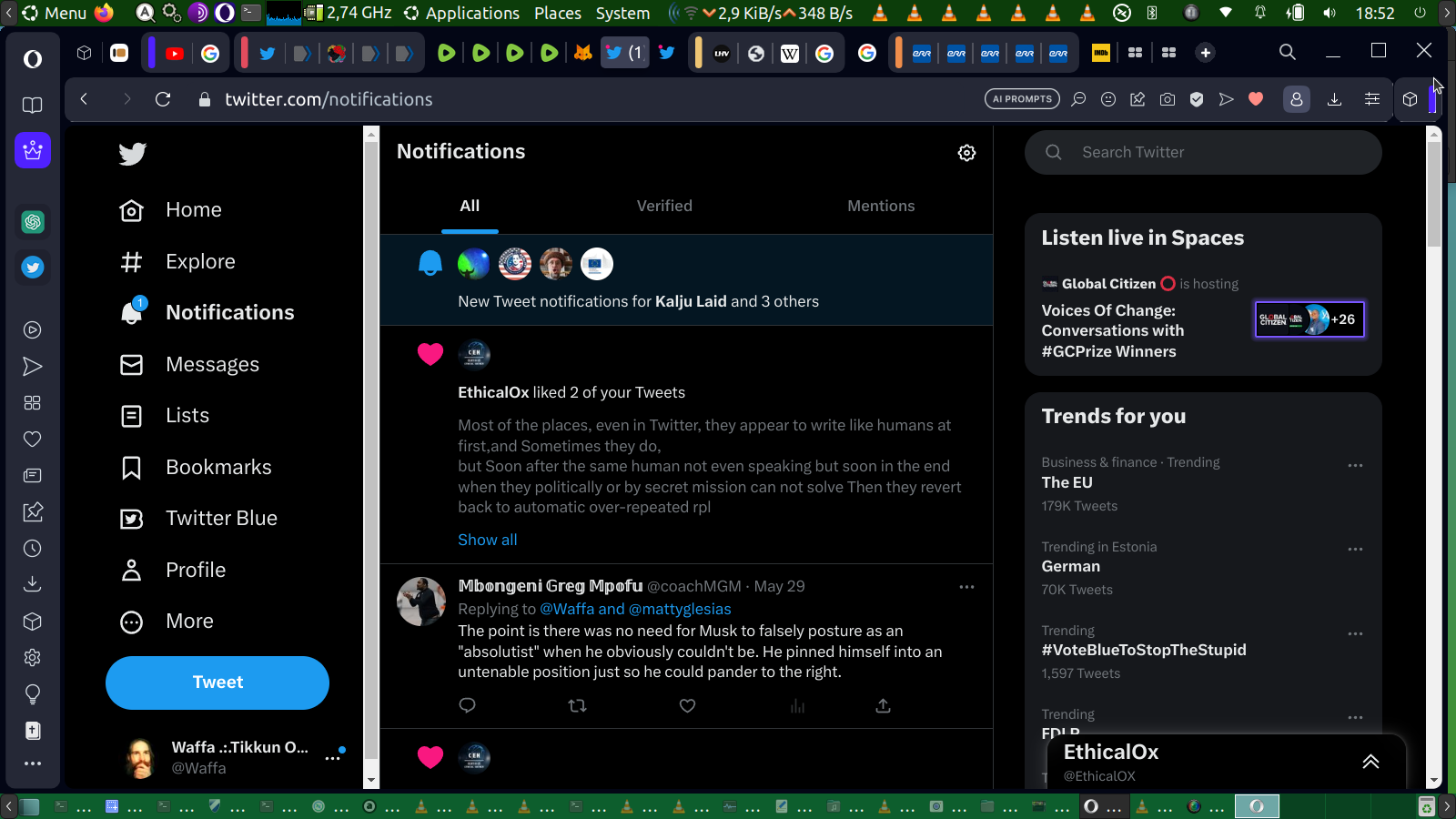The height and width of the screenshot is (819, 1456).
Task: Open @mattyglesias mention link
Action: coord(680,609)
